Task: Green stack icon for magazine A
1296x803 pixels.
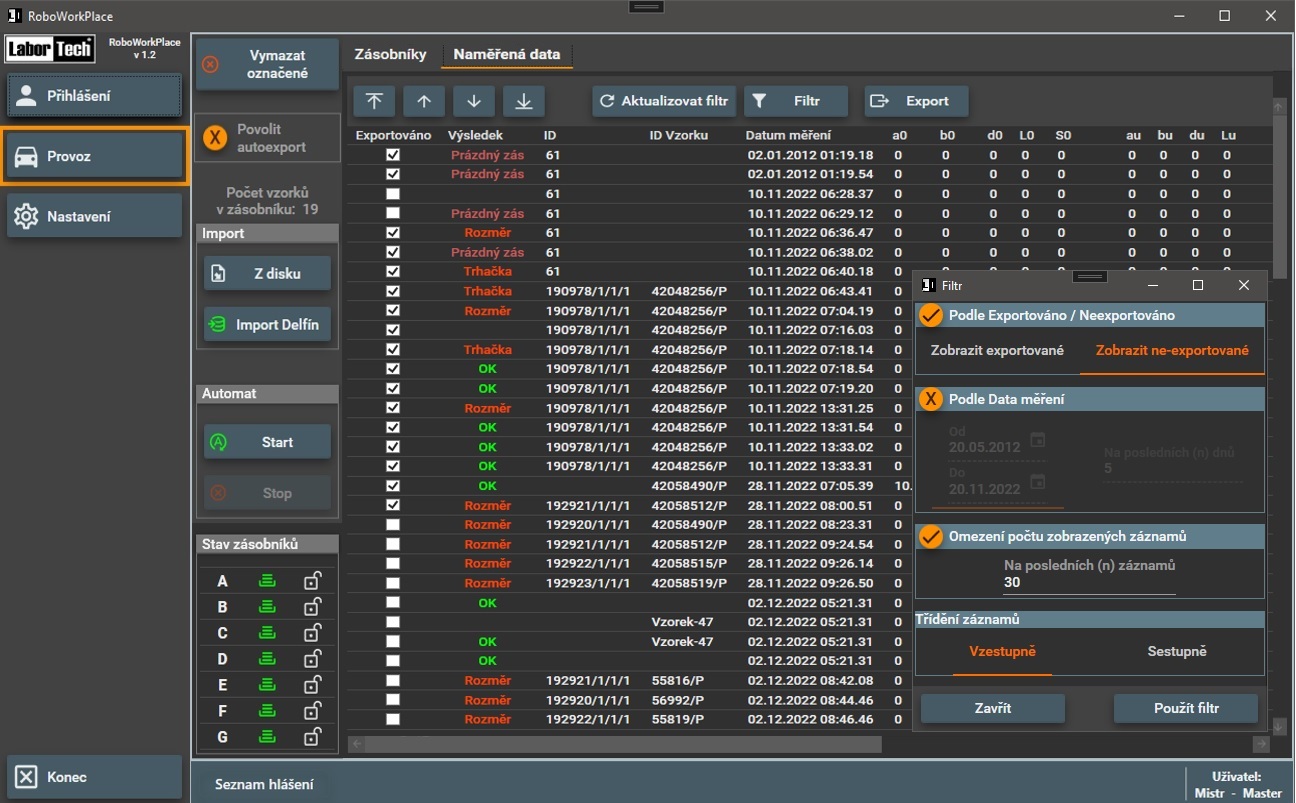Action: click(x=267, y=581)
